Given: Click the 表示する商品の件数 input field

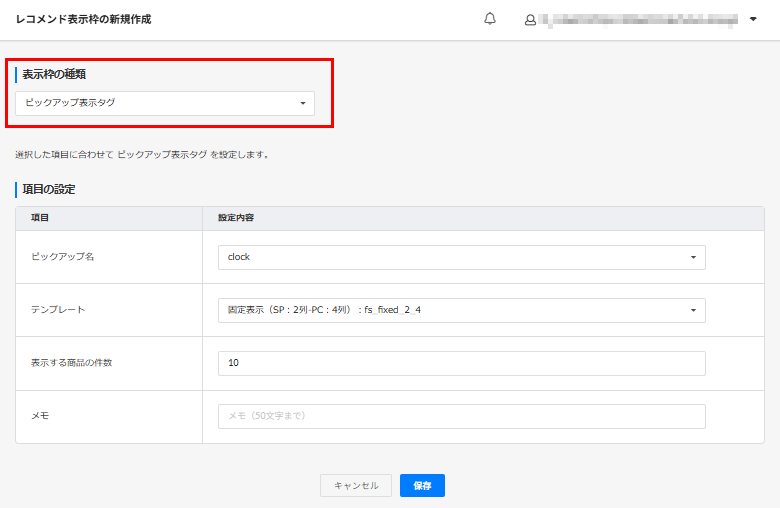Looking at the screenshot, I should coord(462,363).
